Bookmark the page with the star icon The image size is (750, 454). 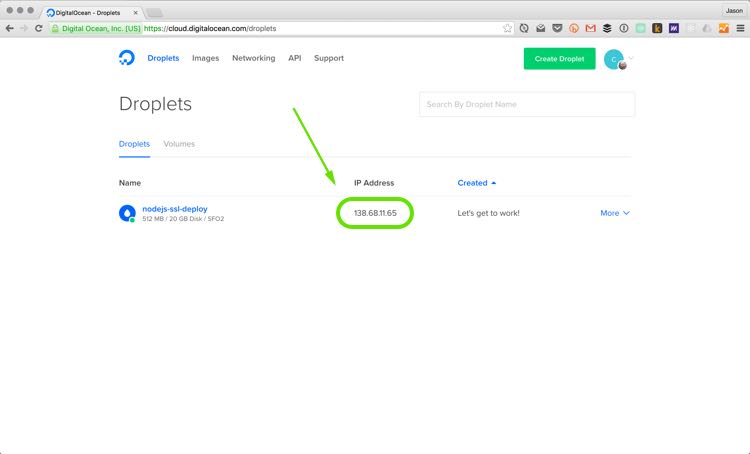[x=507, y=28]
